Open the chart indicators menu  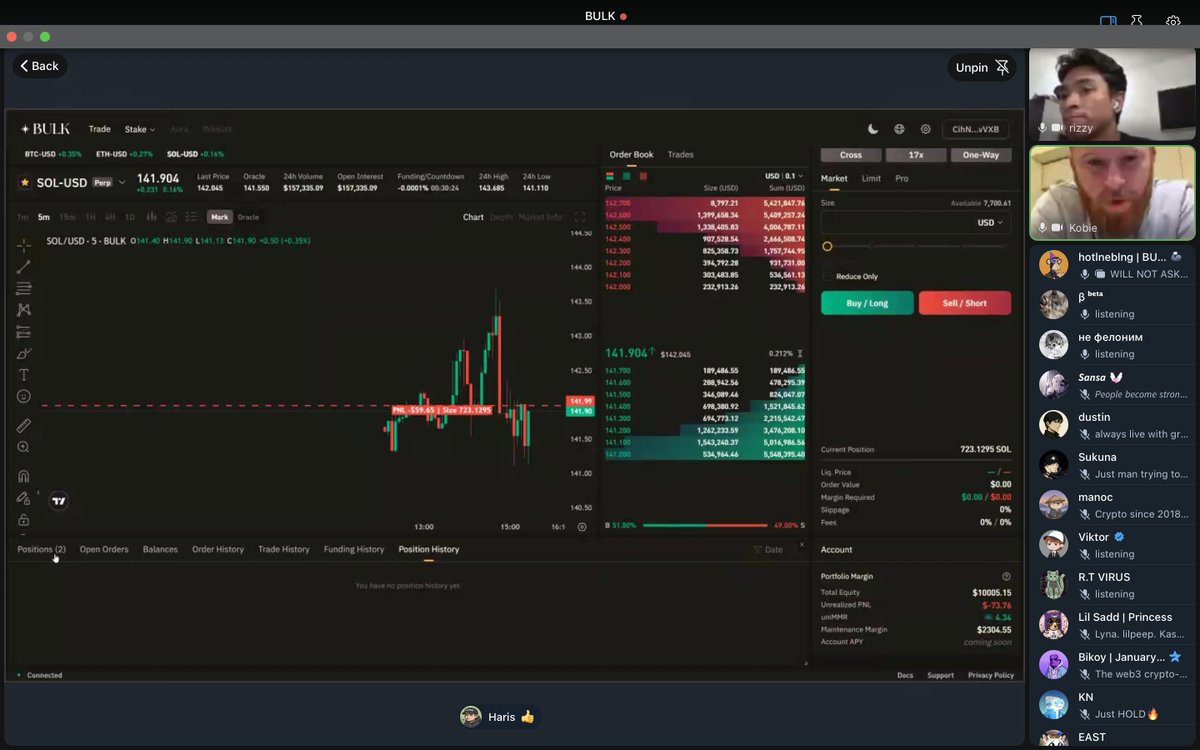coord(172,217)
